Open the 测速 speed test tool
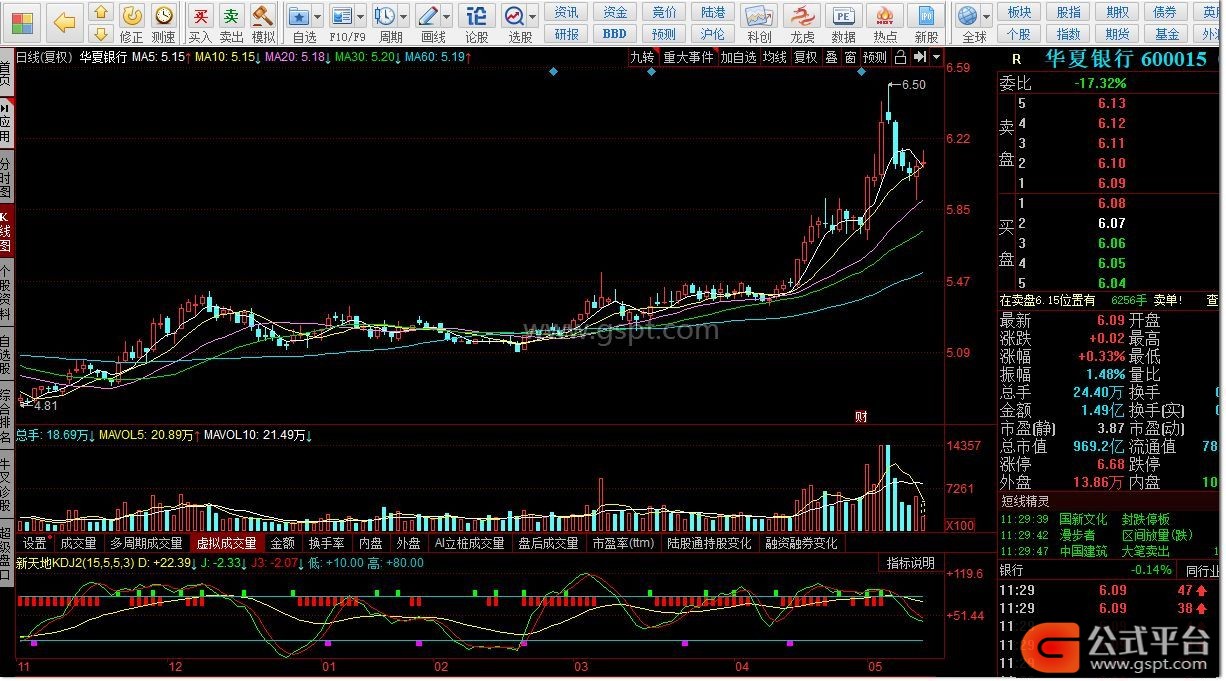Image resolution: width=1226 pixels, height=681 pixels. pyautogui.click(x=163, y=23)
